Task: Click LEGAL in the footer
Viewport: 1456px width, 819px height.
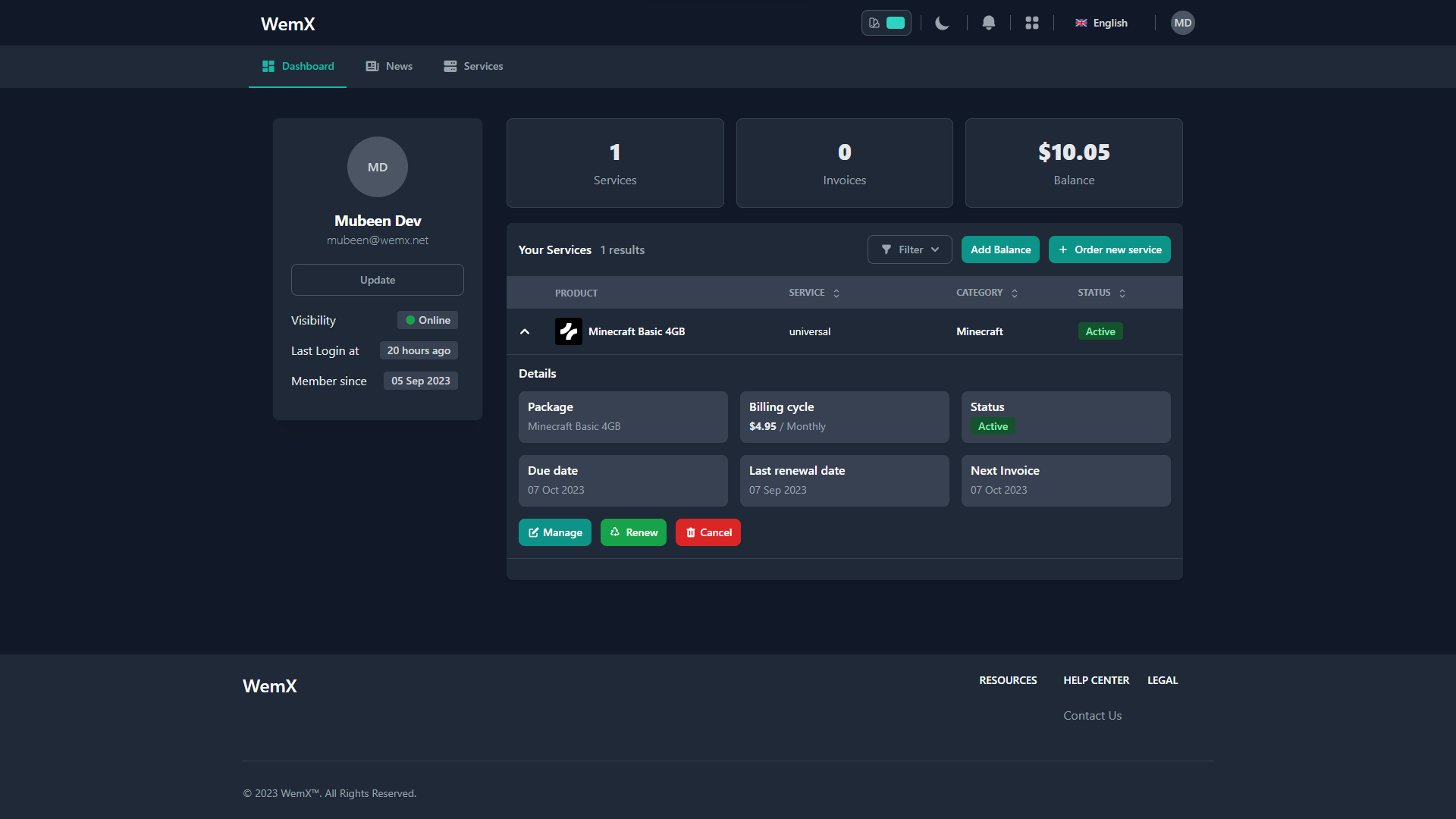Action: pyautogui.click(x=1163, y=680)
